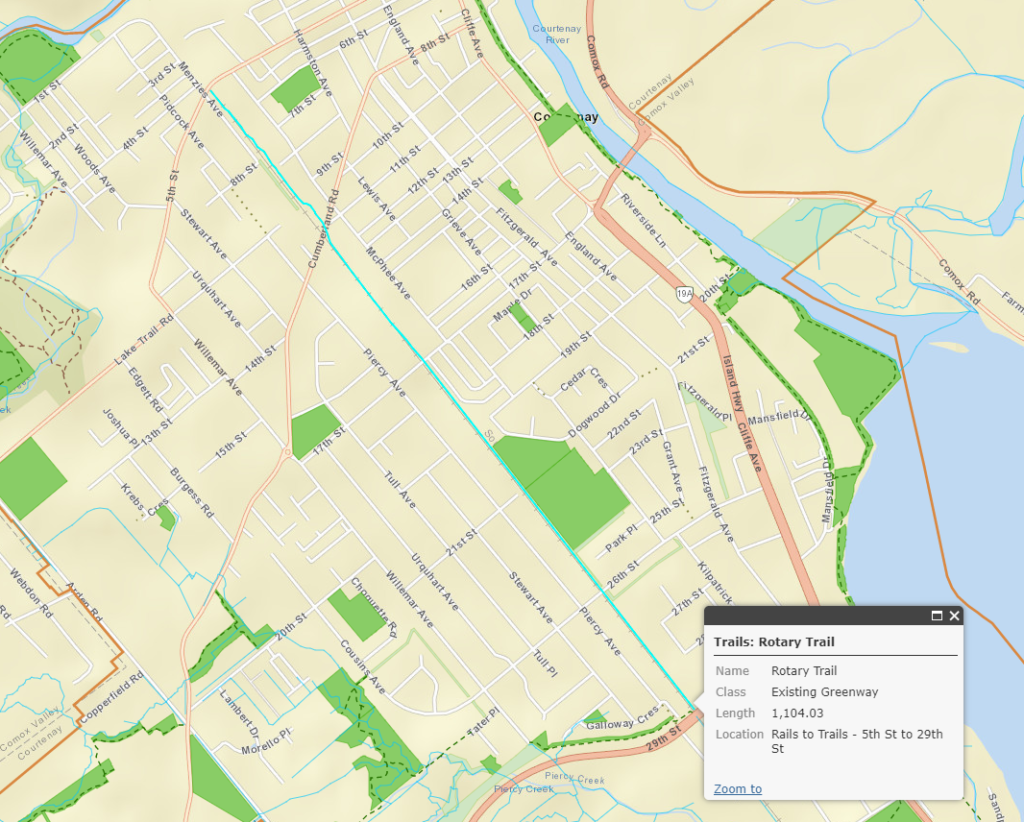Click the Zoom to link in the popup
The image size is (1024, 822).
pyautogui.click(x=737, y=789)
